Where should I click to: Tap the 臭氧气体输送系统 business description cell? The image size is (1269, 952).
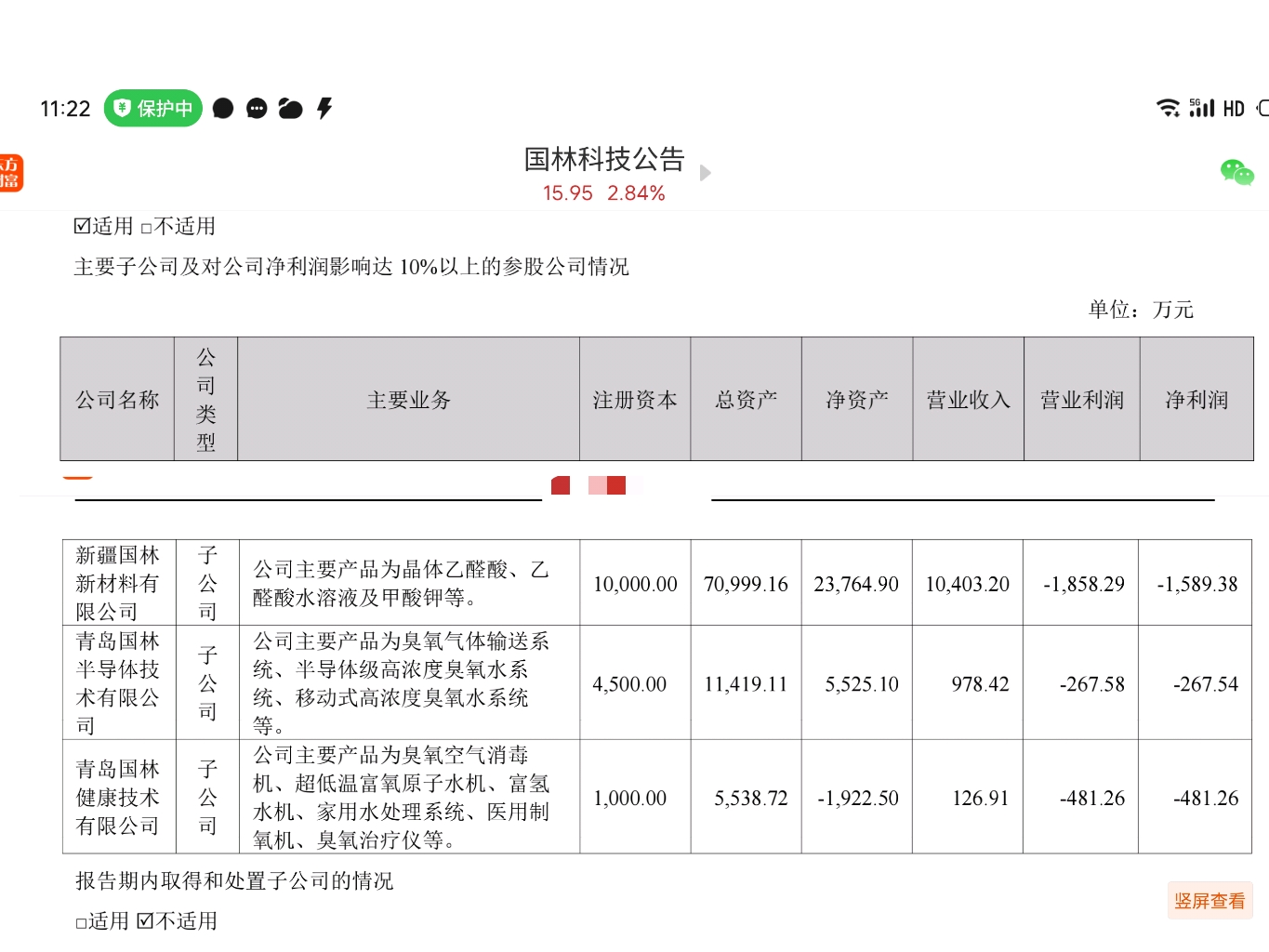(410, 683)
